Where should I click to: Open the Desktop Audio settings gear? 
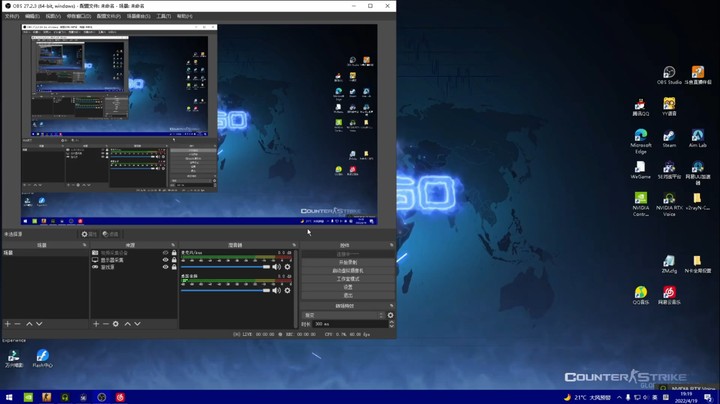pos(287,290)
